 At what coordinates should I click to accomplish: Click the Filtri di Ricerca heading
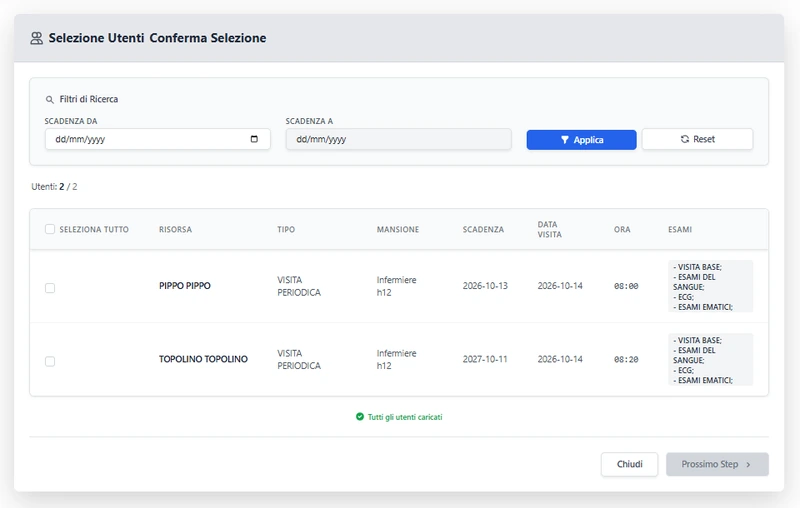pos(89,99)
